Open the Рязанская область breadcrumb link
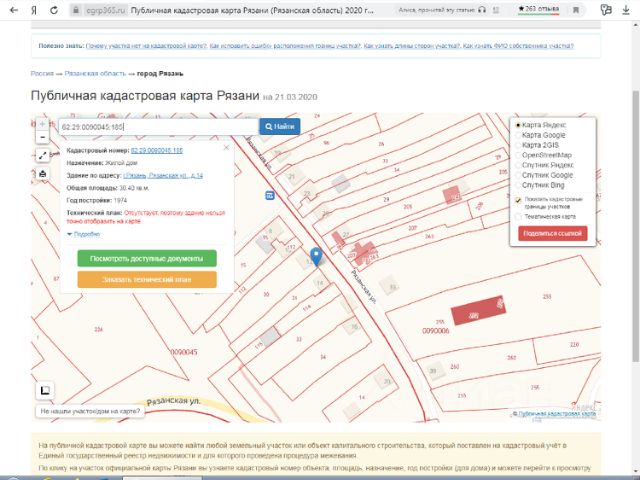 [94, 74]
